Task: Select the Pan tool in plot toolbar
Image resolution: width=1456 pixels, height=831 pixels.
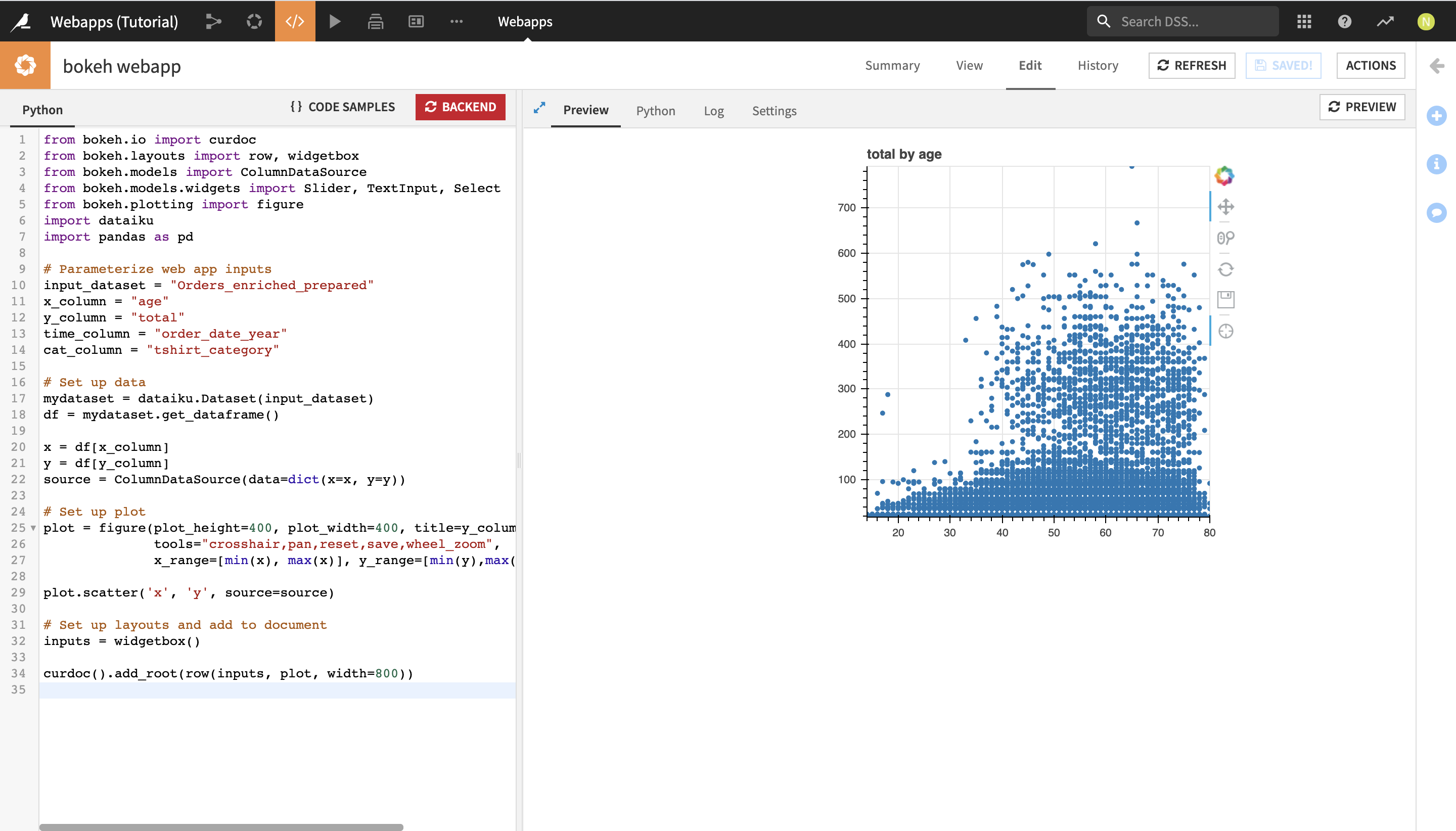Action: coord(1226,207)
